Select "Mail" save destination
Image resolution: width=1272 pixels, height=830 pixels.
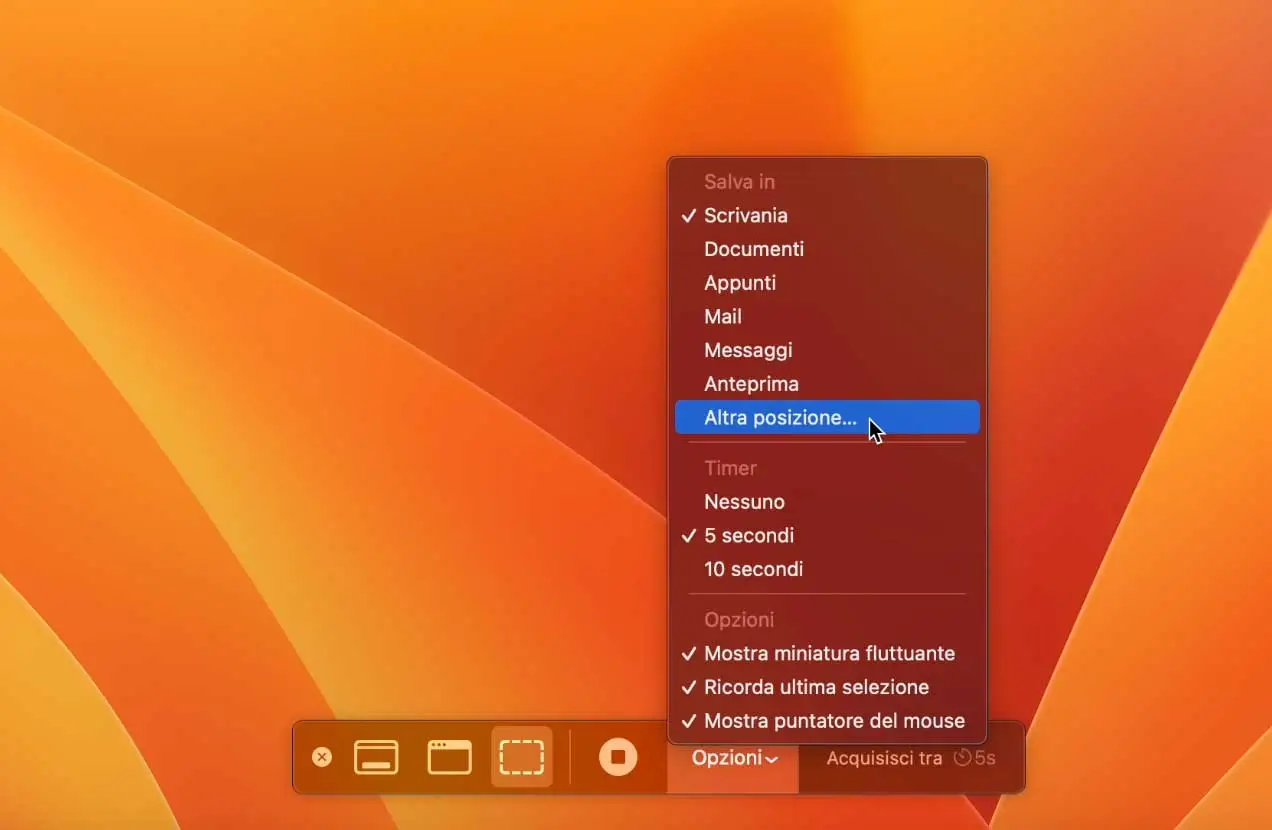[722, 316]
